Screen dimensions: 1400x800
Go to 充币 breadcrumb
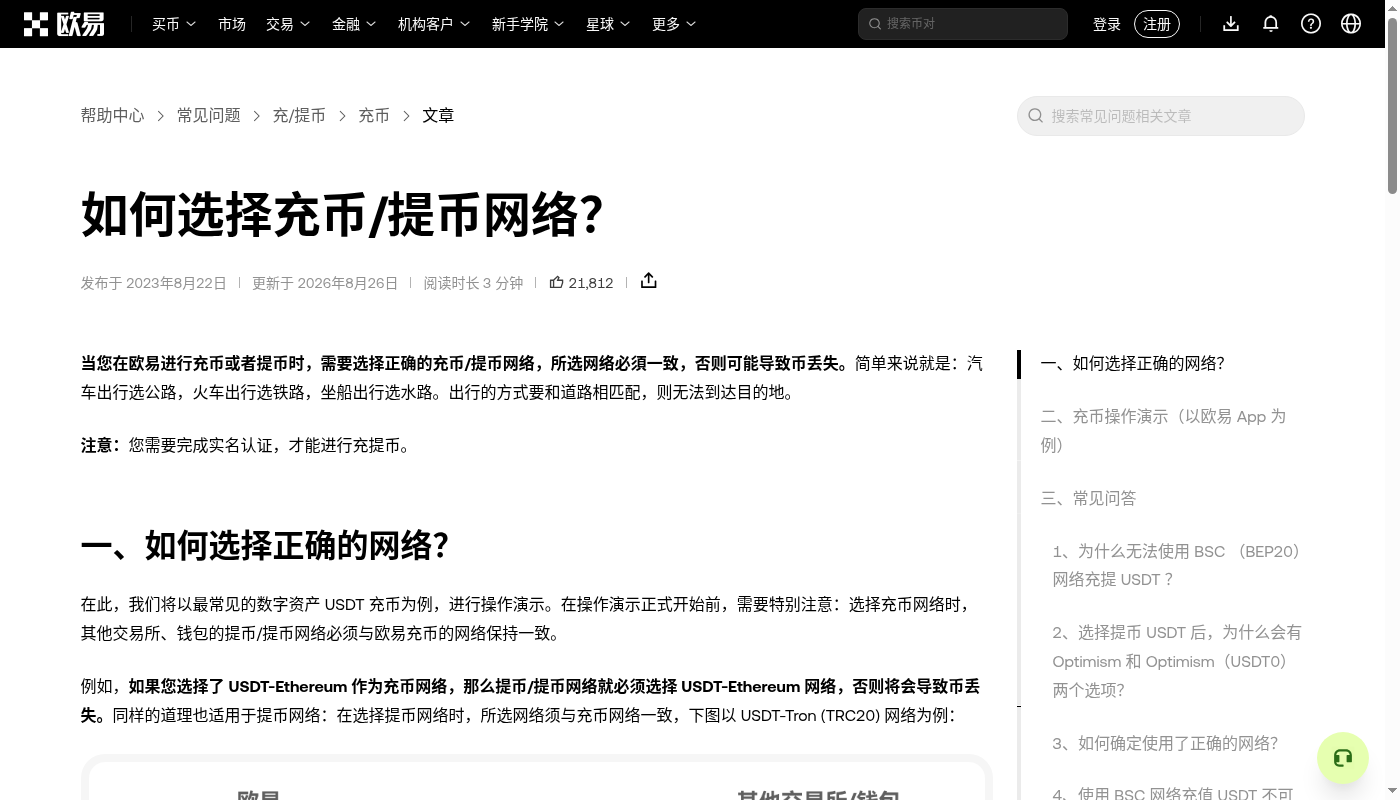point(374,116)
